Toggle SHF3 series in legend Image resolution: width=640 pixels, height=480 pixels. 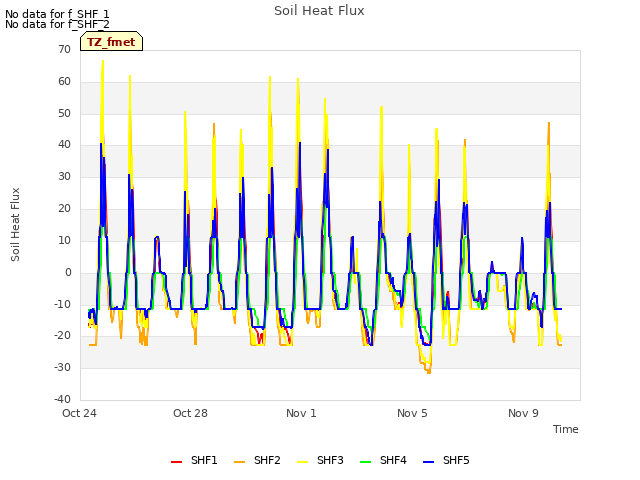pos(320,460)
